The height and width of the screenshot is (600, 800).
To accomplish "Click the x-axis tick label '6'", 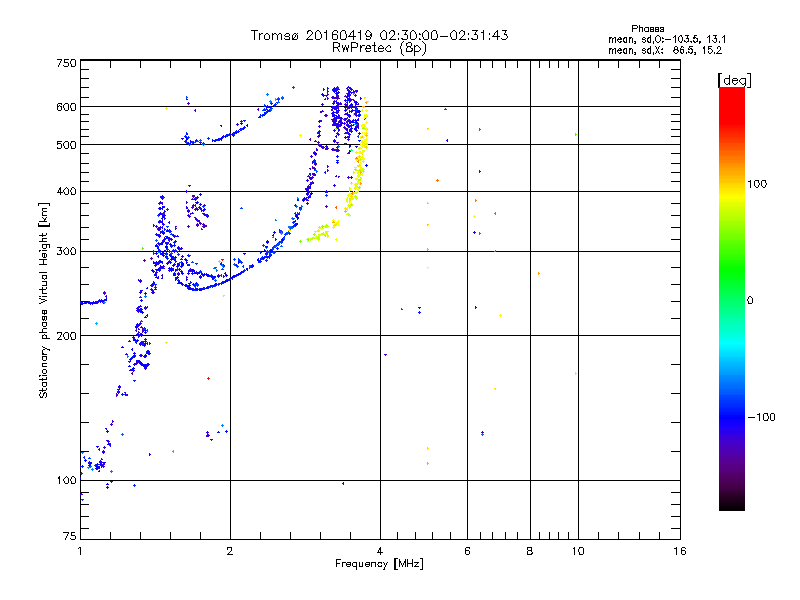I will point(467,551).
